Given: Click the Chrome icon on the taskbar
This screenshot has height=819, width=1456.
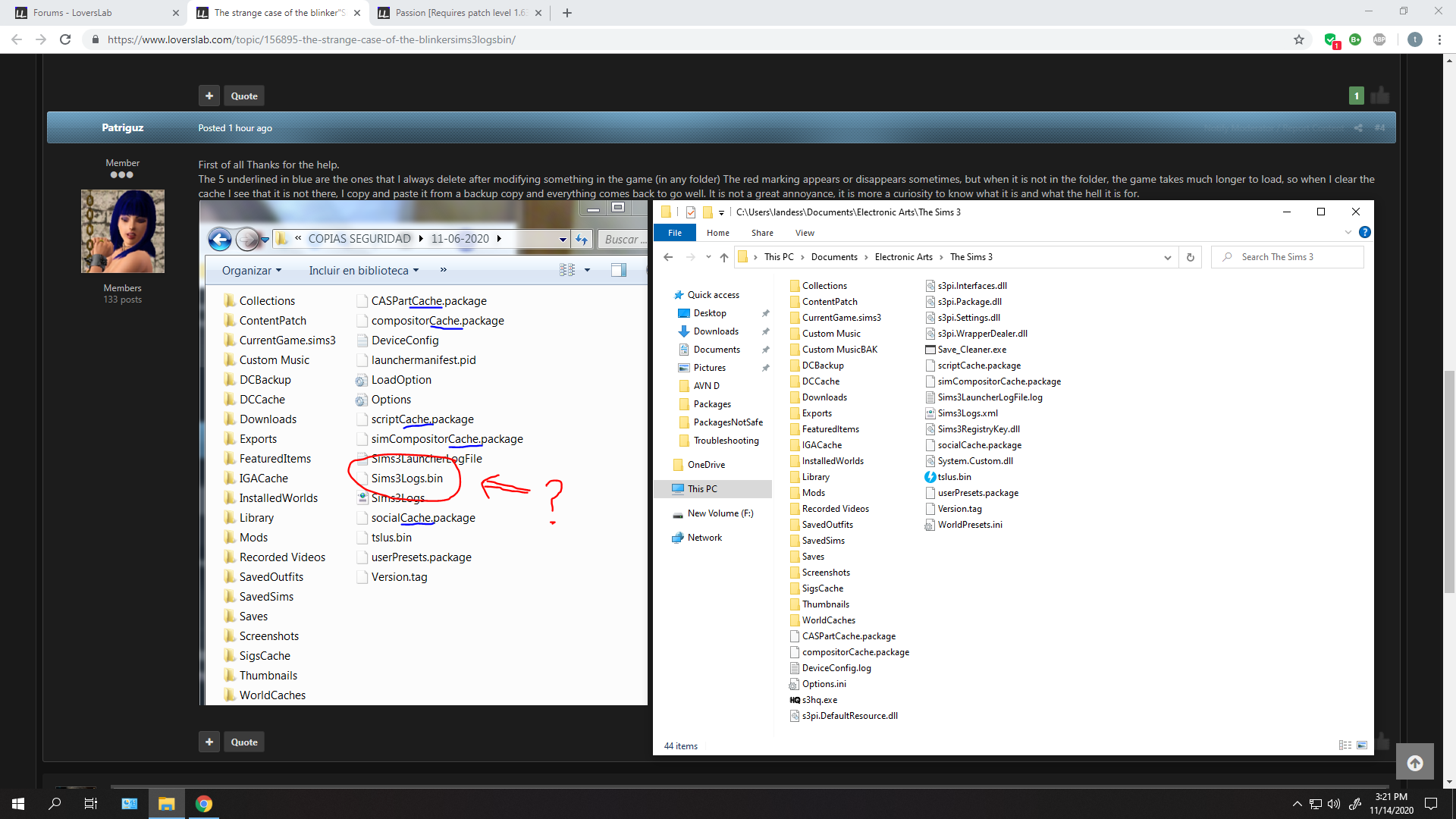Looking at the screenshot, I should tap(203, 804).
